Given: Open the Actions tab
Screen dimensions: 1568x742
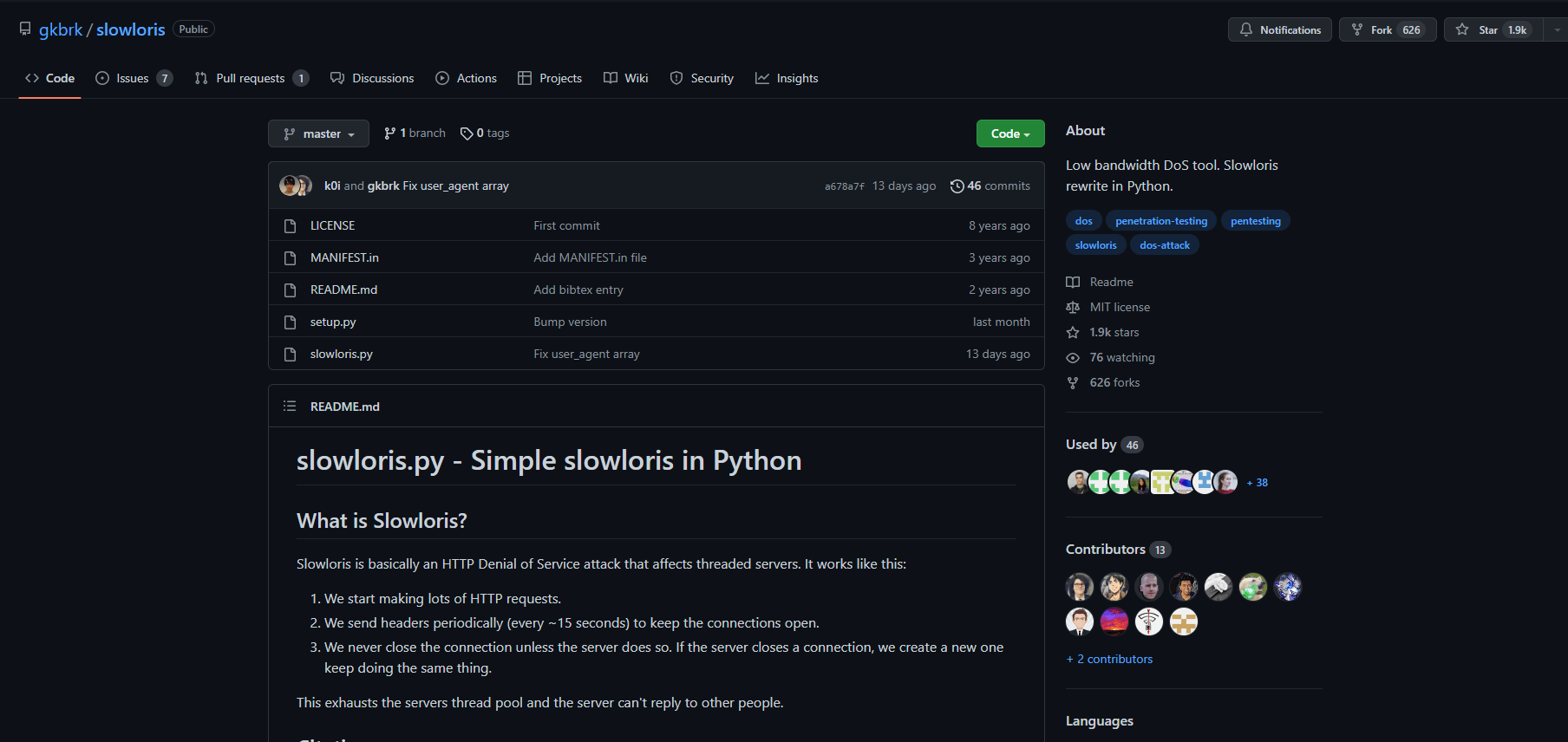Looking at the screenshot, I should 466,78.
